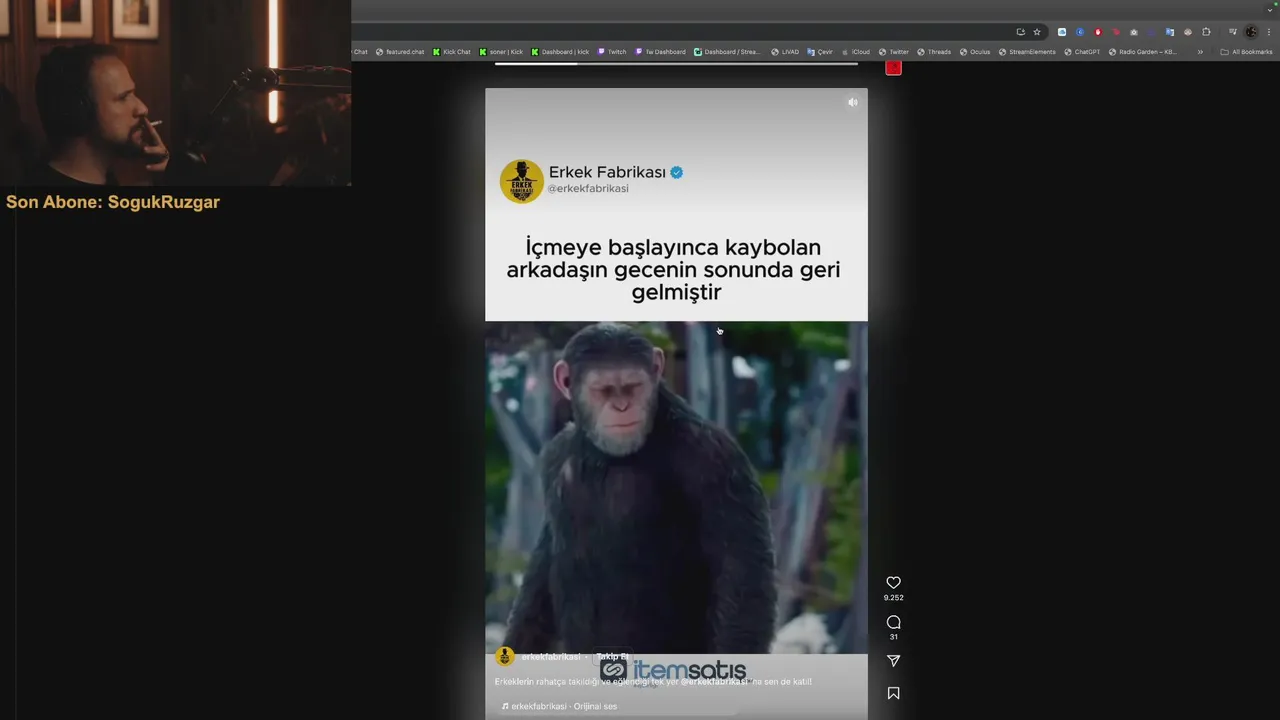Viewport: 1280px width, 720px height.
Task: Open the Chrome profile avatar
Action: point(1251,32)
